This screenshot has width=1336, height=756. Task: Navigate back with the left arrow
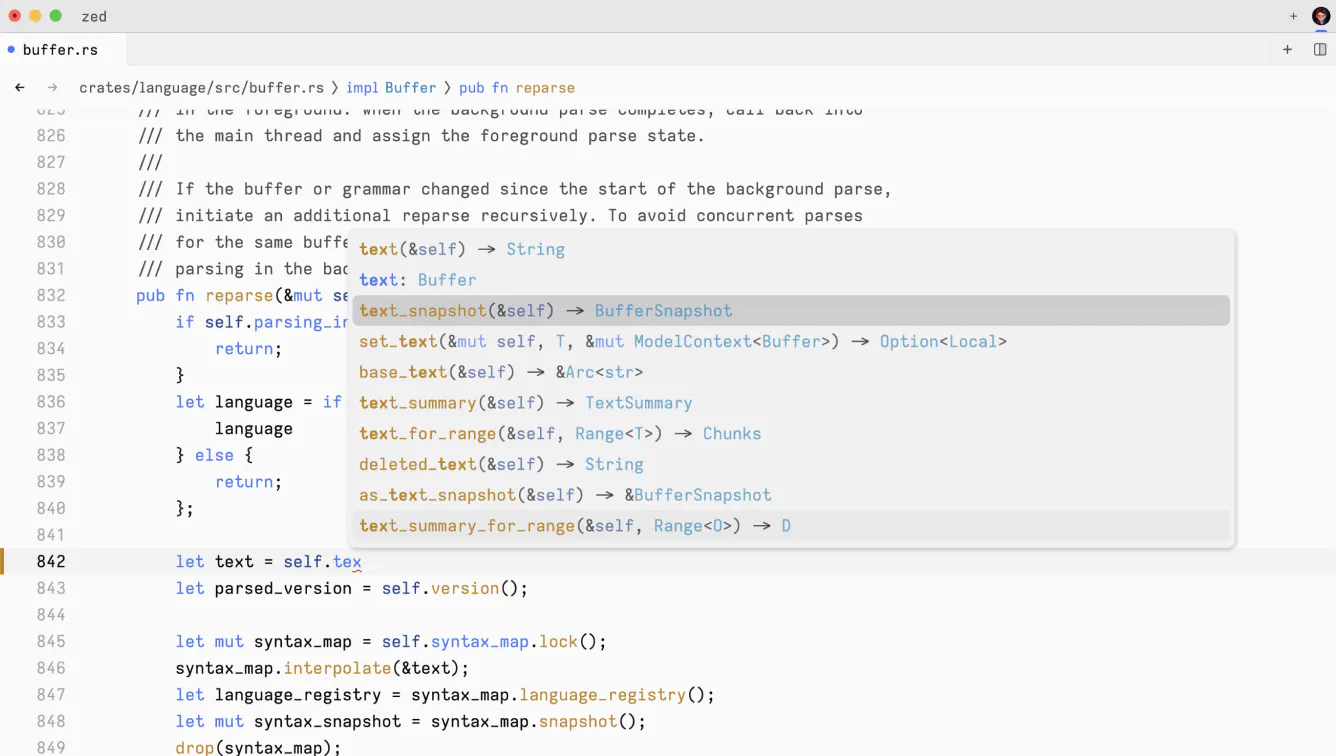tap(20, 88)
